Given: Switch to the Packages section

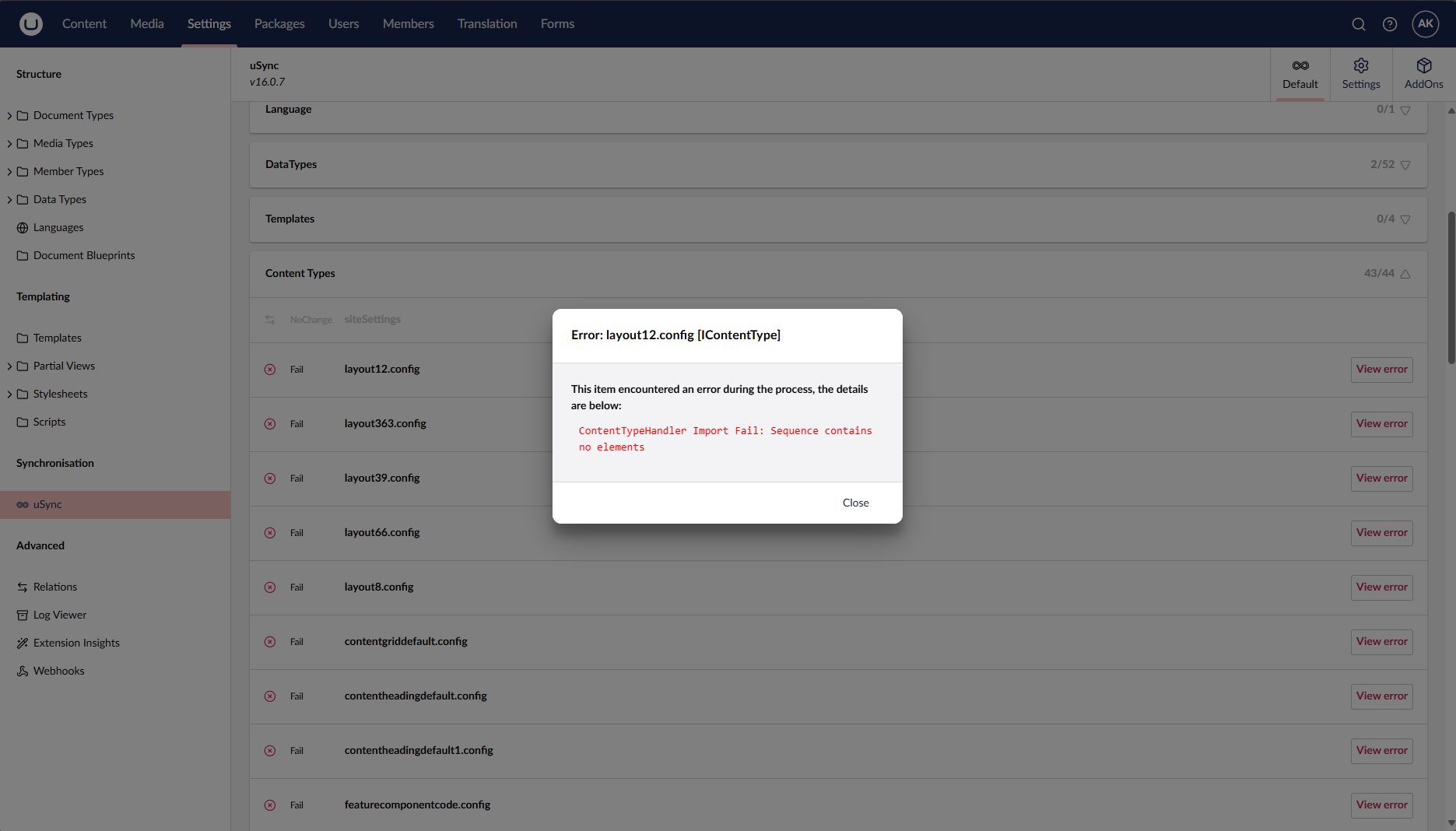Looking at the screenshot, I should (x=279, y=24).
